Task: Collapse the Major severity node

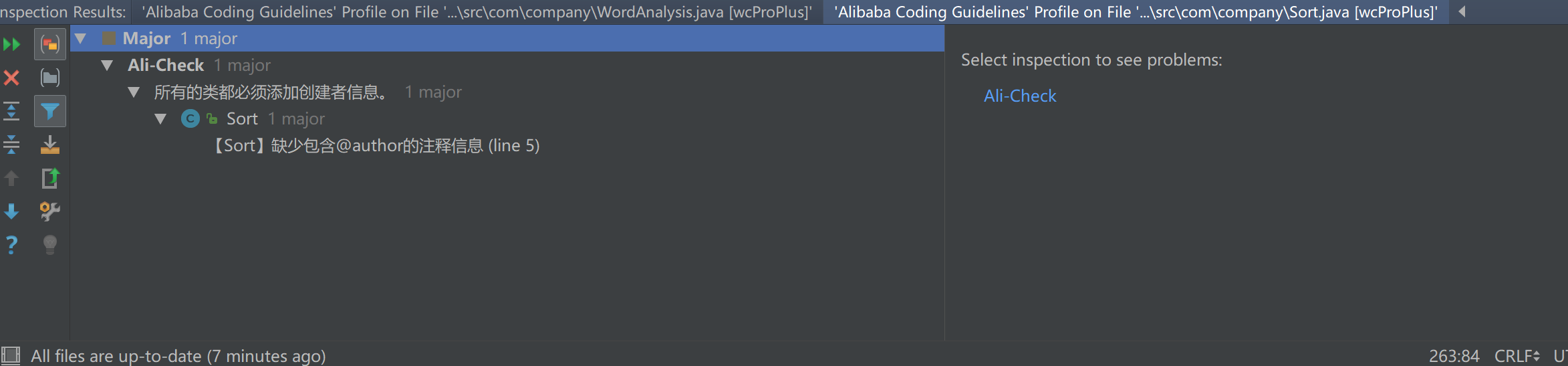Action: tap(81, 39)
